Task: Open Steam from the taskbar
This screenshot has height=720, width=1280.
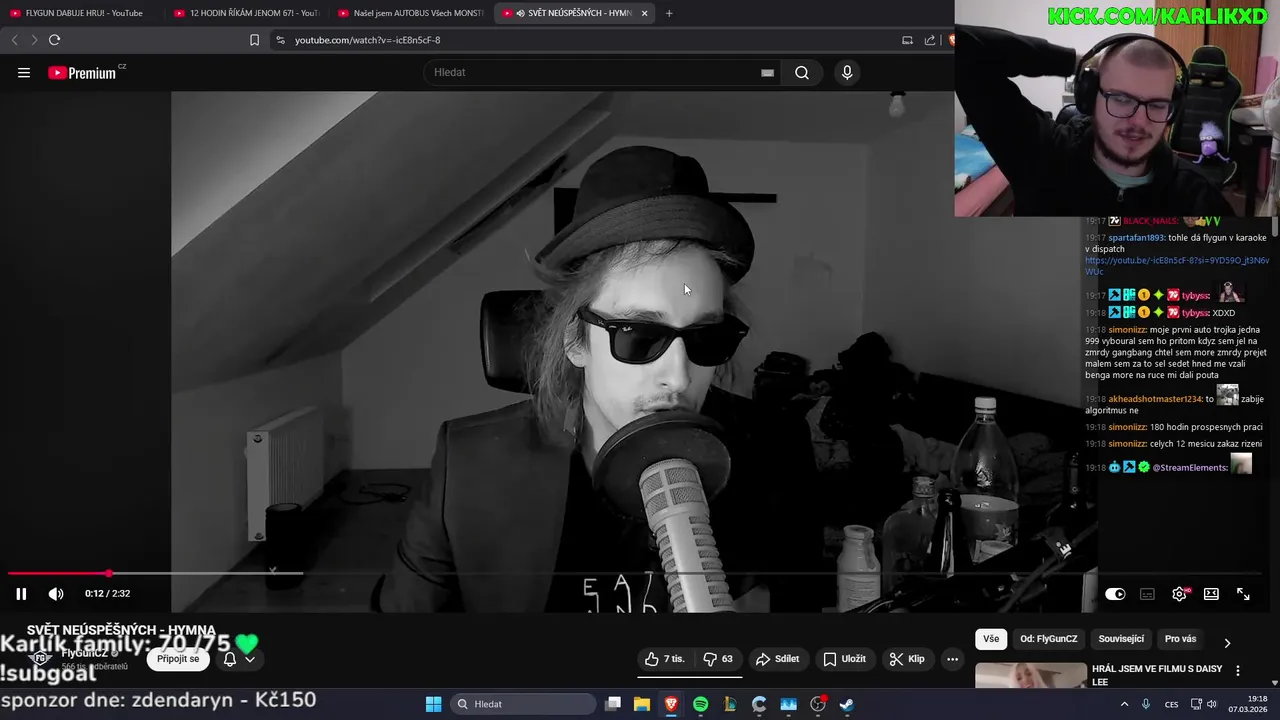Action: [847, 704]
